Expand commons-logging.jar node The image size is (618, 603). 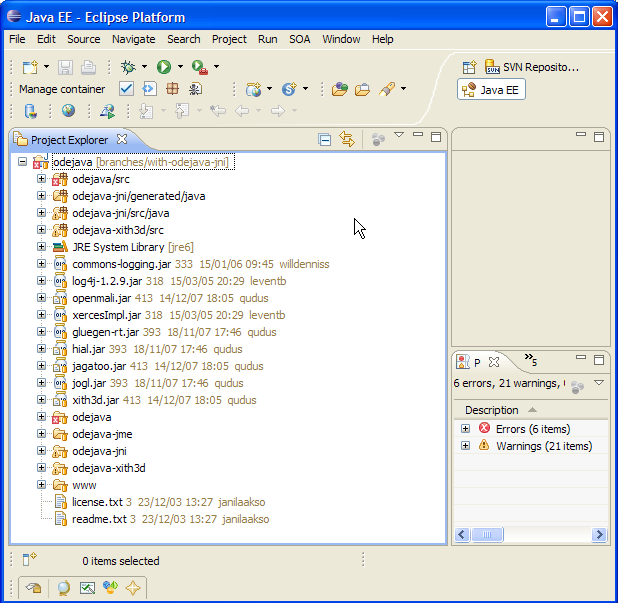click(x=41, y=264)
